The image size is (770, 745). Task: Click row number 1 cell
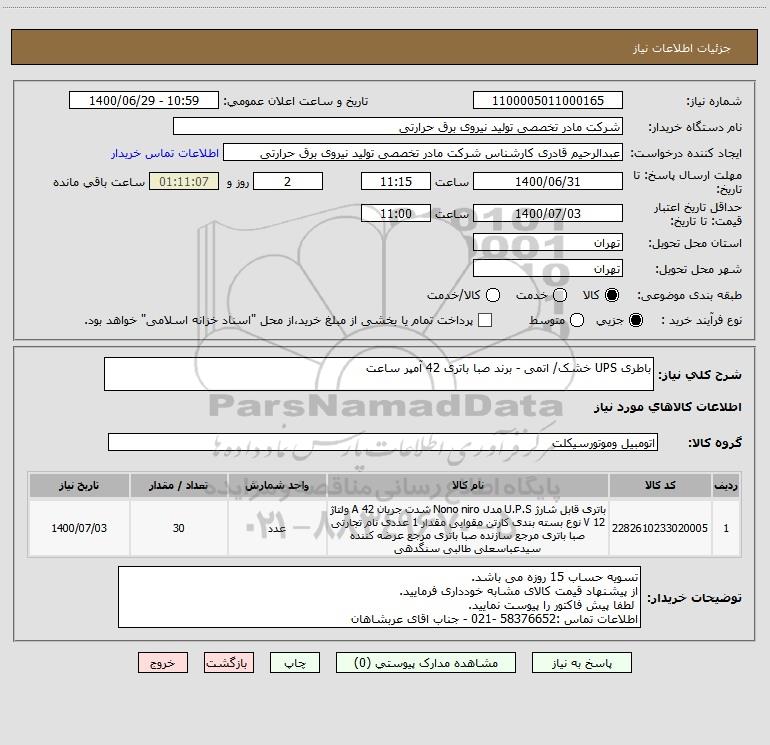[726, 528]
